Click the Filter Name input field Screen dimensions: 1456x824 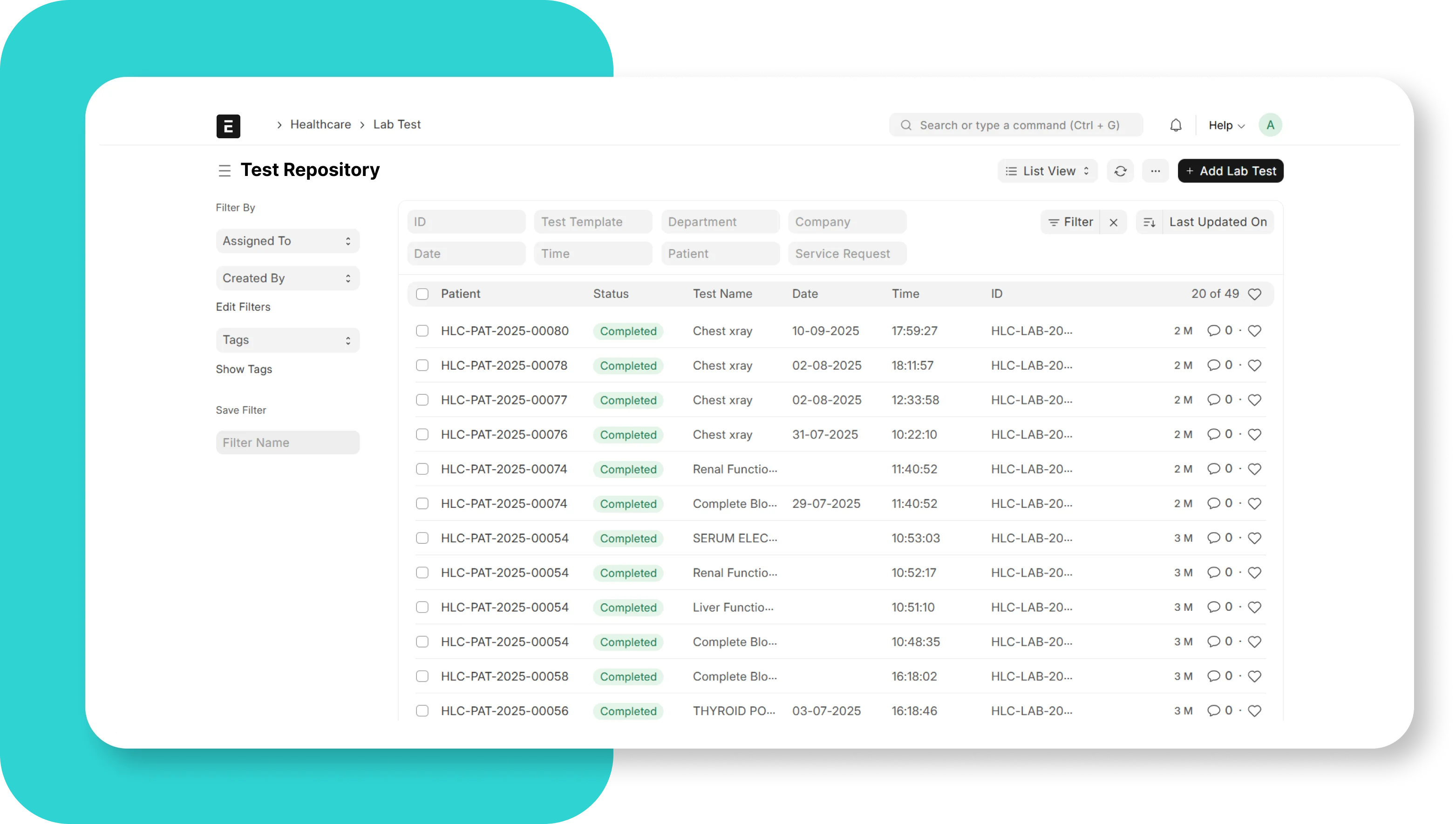[287, 443]
